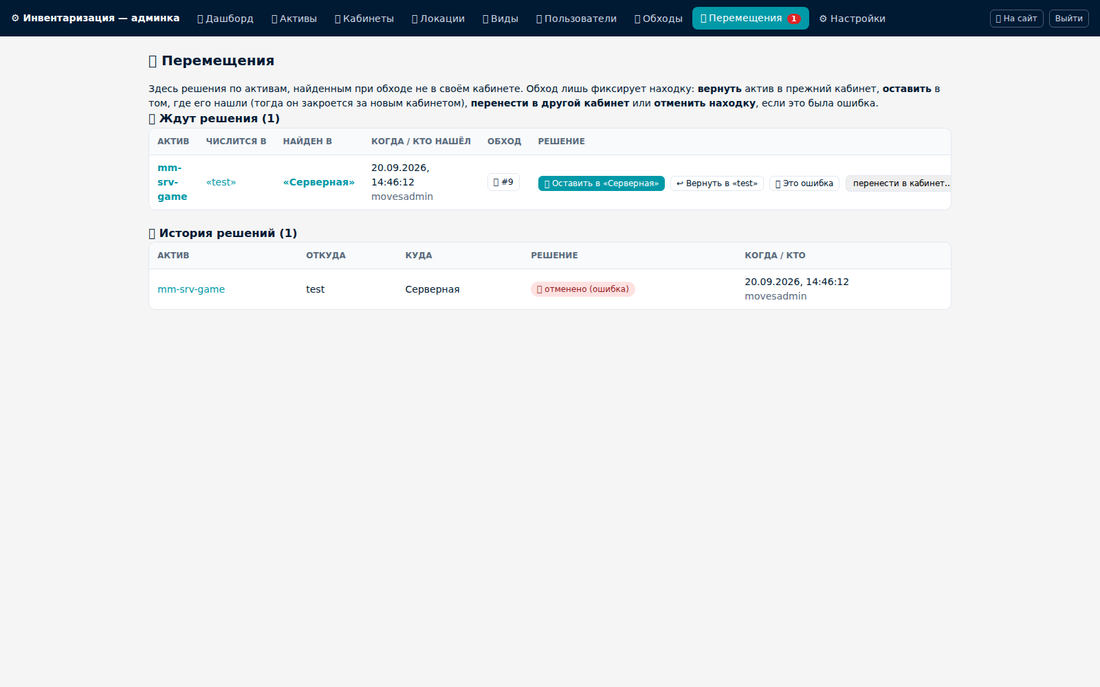The width and height of the screenshot is (1100, 687).
Task: Open Кабинеты page
Action: pos(364,18)
